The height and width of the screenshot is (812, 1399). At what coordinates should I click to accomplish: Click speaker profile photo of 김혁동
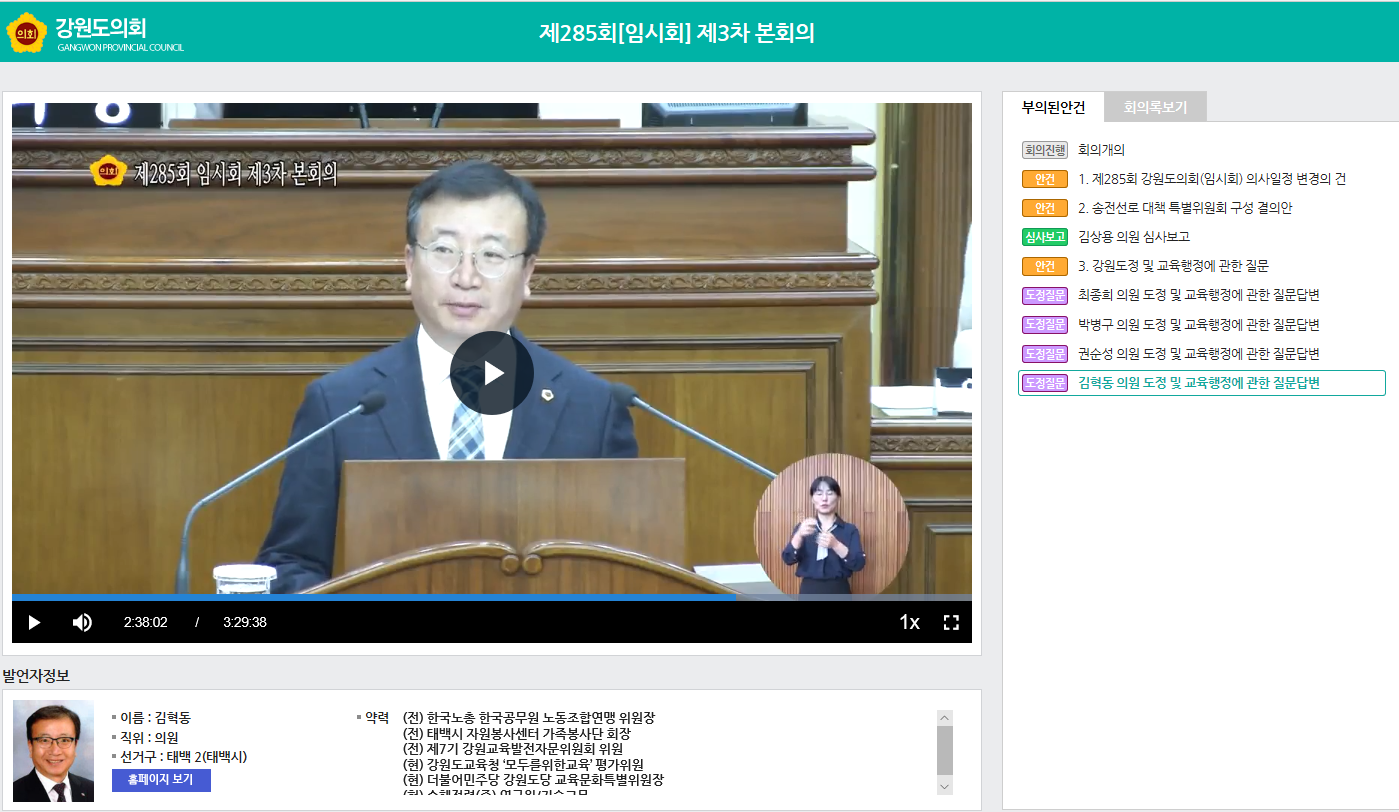[x=53, y=750]
